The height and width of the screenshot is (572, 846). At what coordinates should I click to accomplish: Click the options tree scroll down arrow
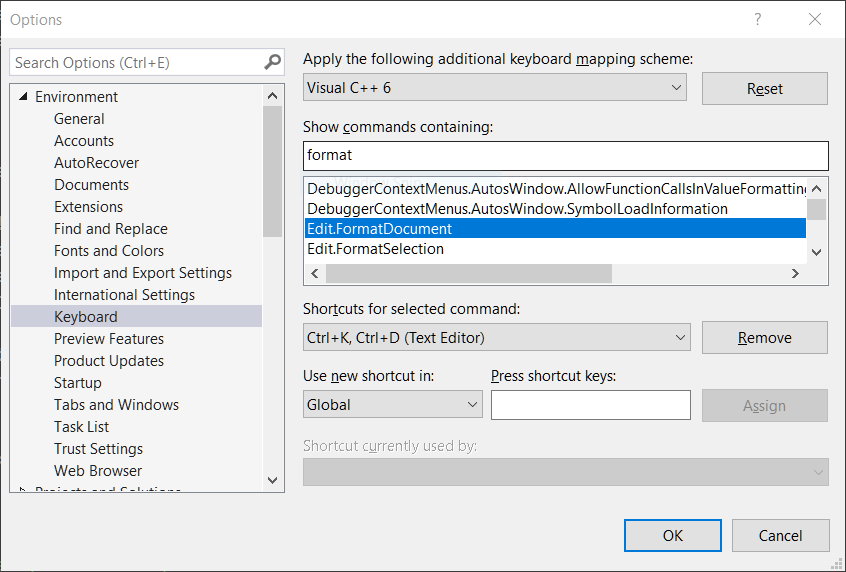[x=272, y=480]
